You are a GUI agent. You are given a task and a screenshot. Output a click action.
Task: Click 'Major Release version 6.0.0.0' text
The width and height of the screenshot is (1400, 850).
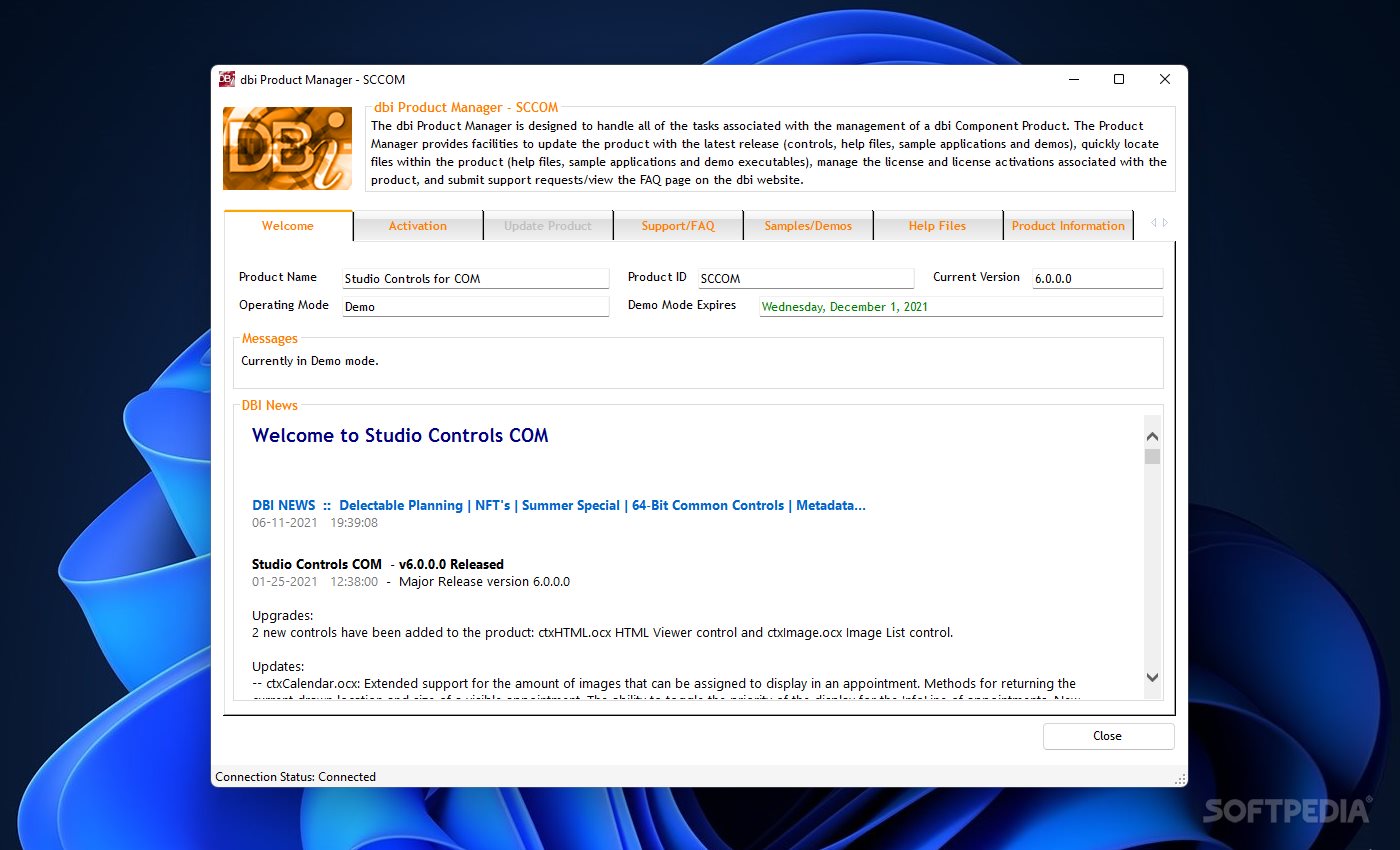click(484, 581)
